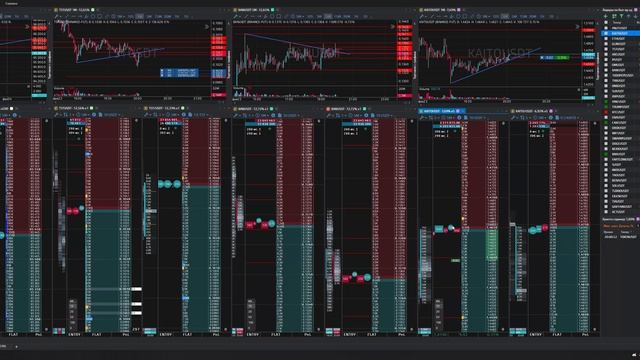Open wrench settings in the second KAITOUSDT order book
This screenshot has width=640, height=360.
[513, 118]
